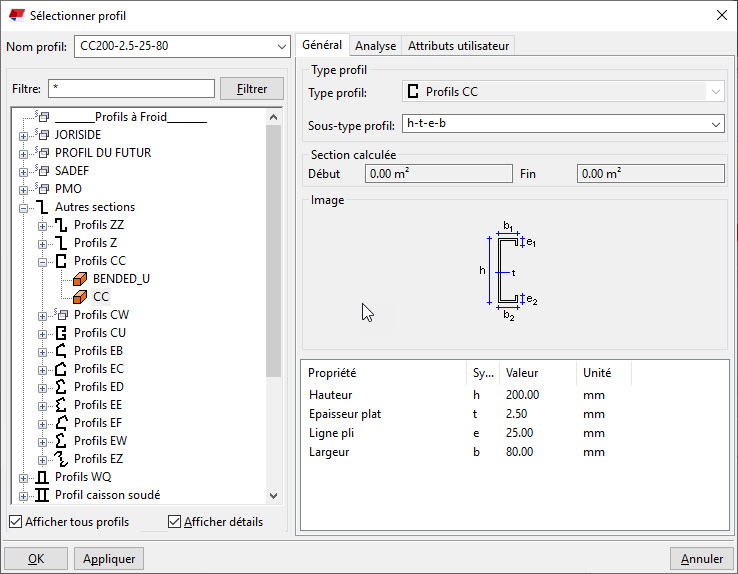738x574 pixels.
Task: Click the Epaisseur plat value 2.50
Action: pyautogui.click(x=516, y=414)
